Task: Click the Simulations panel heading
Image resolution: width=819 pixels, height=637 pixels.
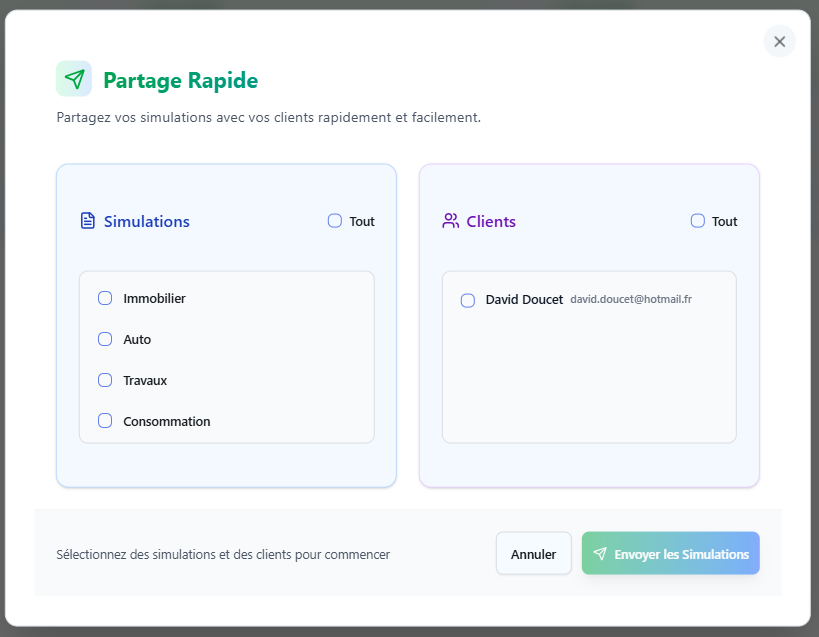Action: tap(146, 221)
